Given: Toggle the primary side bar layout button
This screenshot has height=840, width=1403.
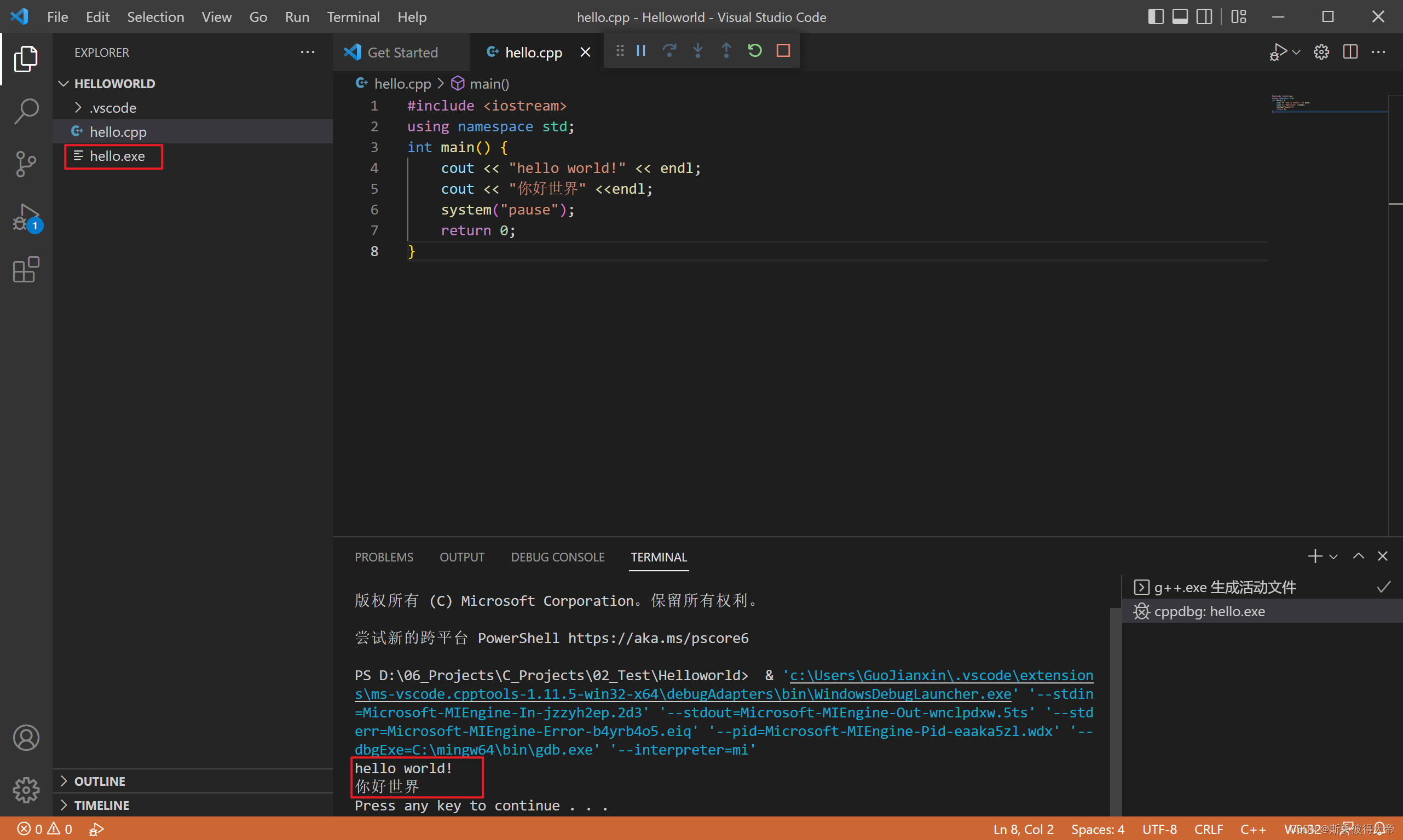Looking at the screenshot, I should (1156, 17).
